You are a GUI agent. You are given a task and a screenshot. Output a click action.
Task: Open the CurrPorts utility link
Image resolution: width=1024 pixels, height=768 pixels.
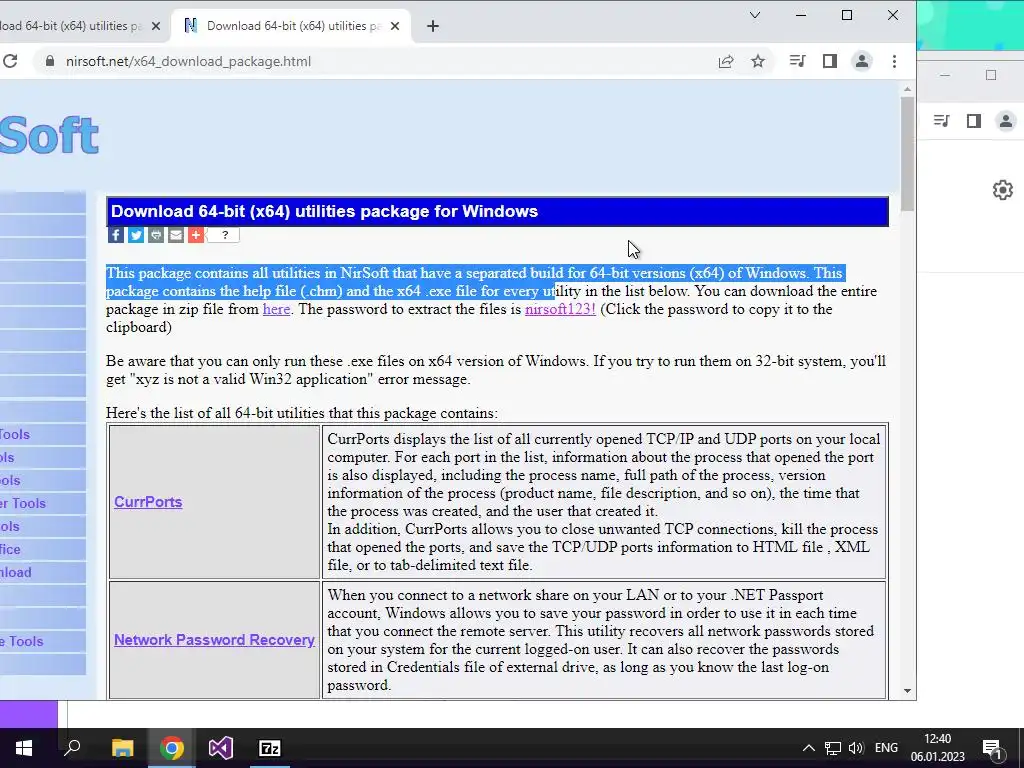point(148,502)
